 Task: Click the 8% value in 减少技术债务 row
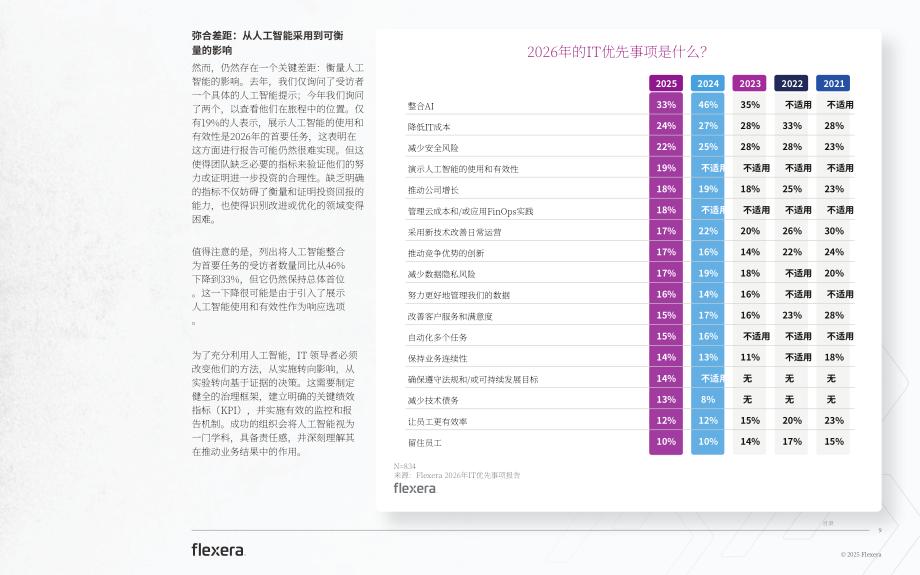point(708,400)
